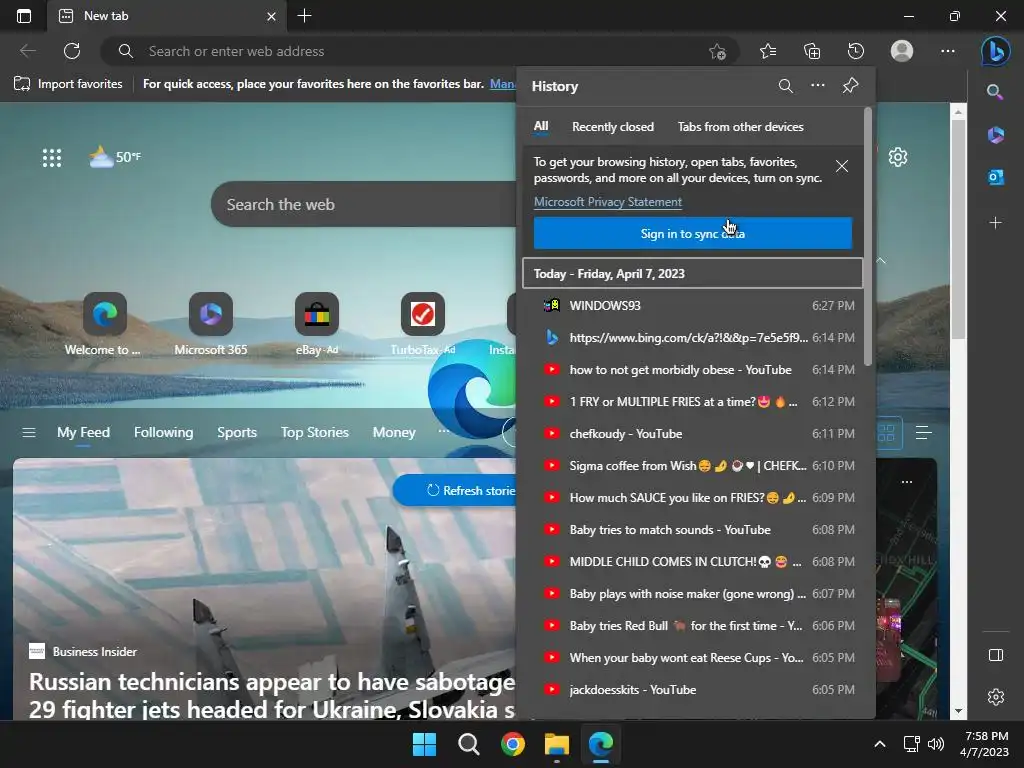Screen dimensions: 1024x768
Task: Open the Microsoft 365 quick link tile
Action: (210, 325)
